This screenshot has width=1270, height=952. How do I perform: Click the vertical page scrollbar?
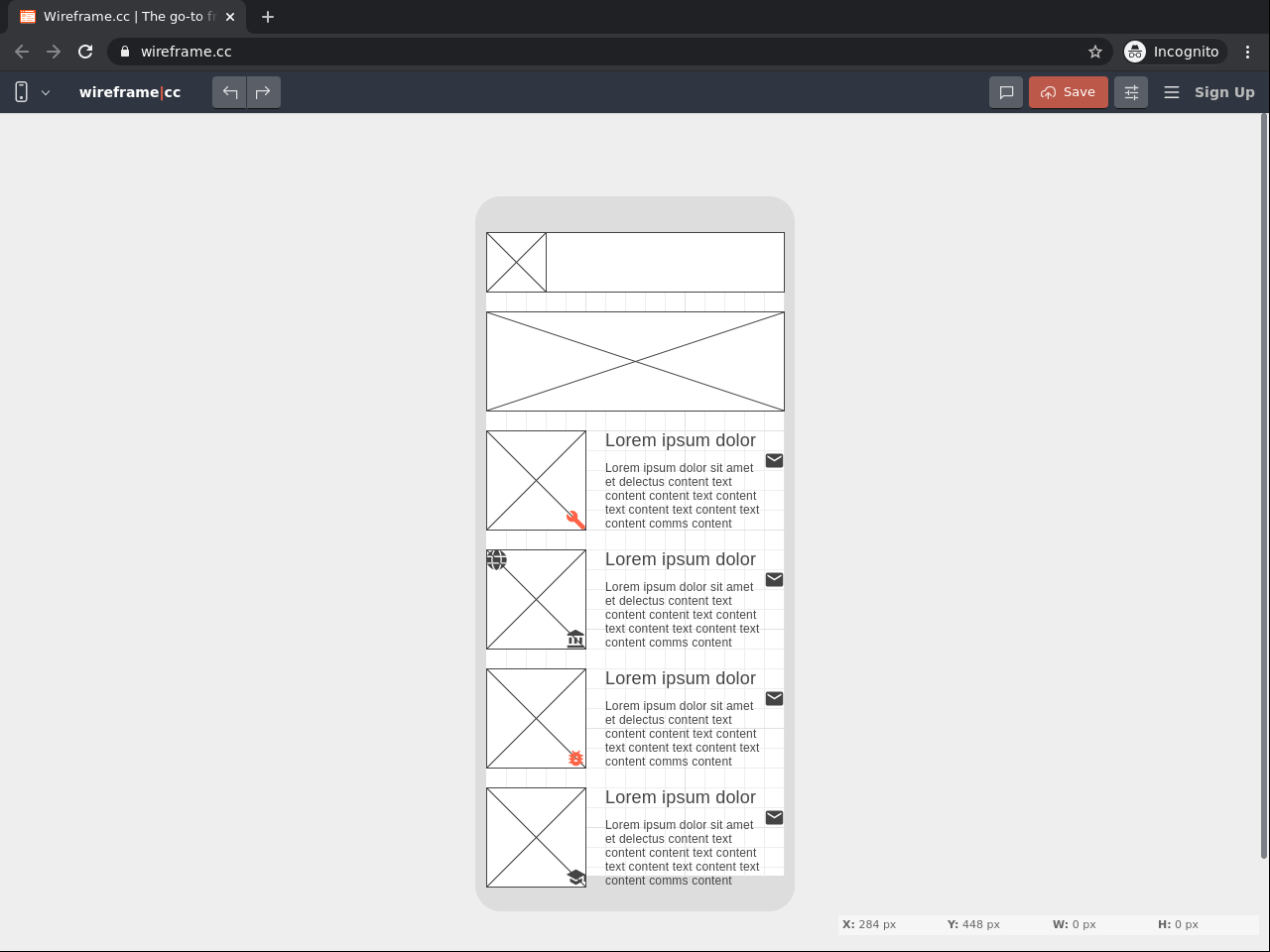(x=1264, y=486)
